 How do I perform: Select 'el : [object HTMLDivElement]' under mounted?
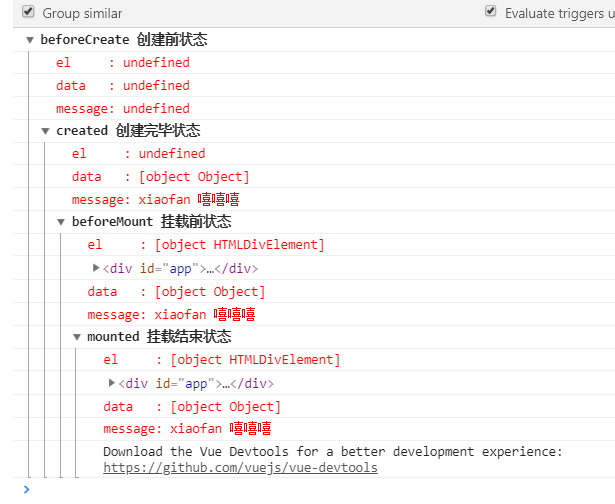tap(222, 360)
